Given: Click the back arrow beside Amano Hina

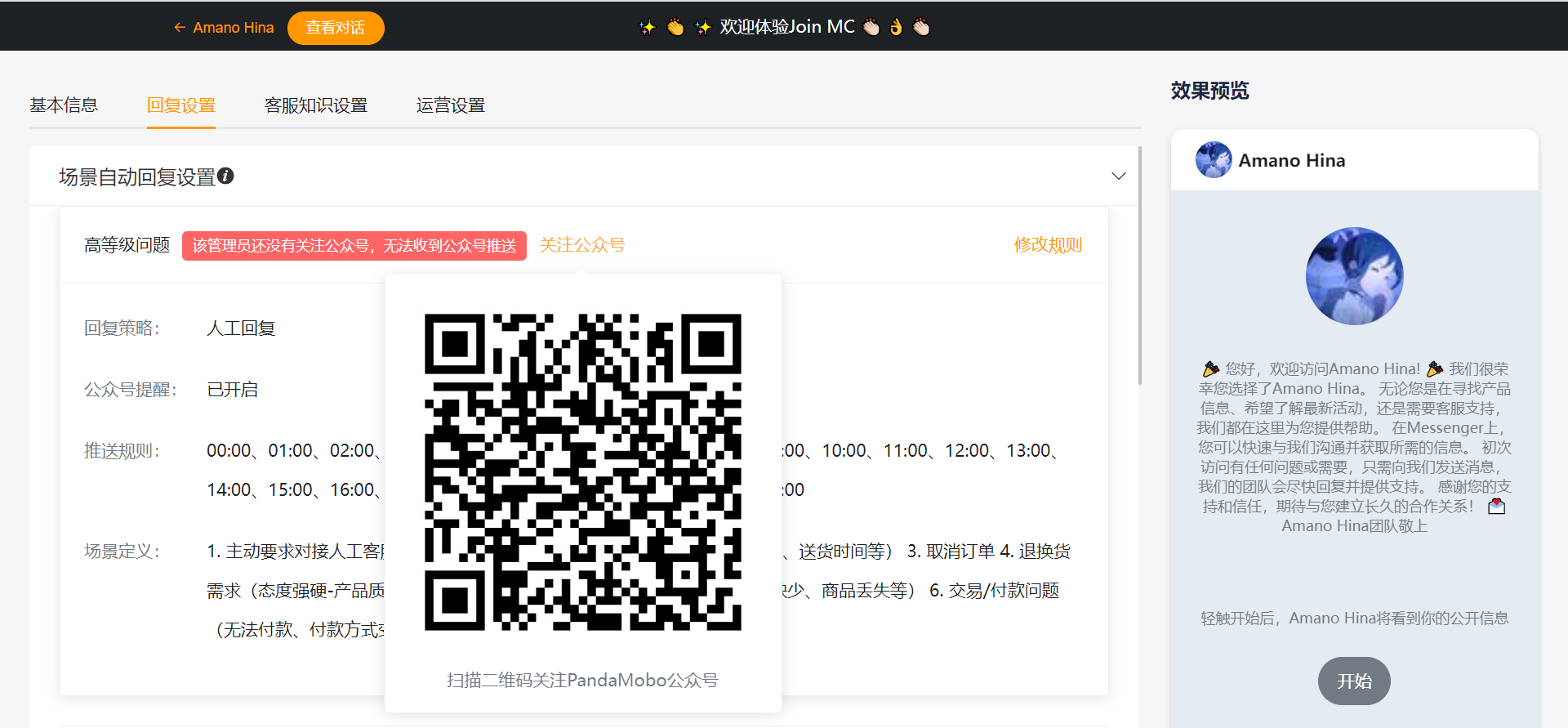Looking at the screenshot, I should point(180,28).
